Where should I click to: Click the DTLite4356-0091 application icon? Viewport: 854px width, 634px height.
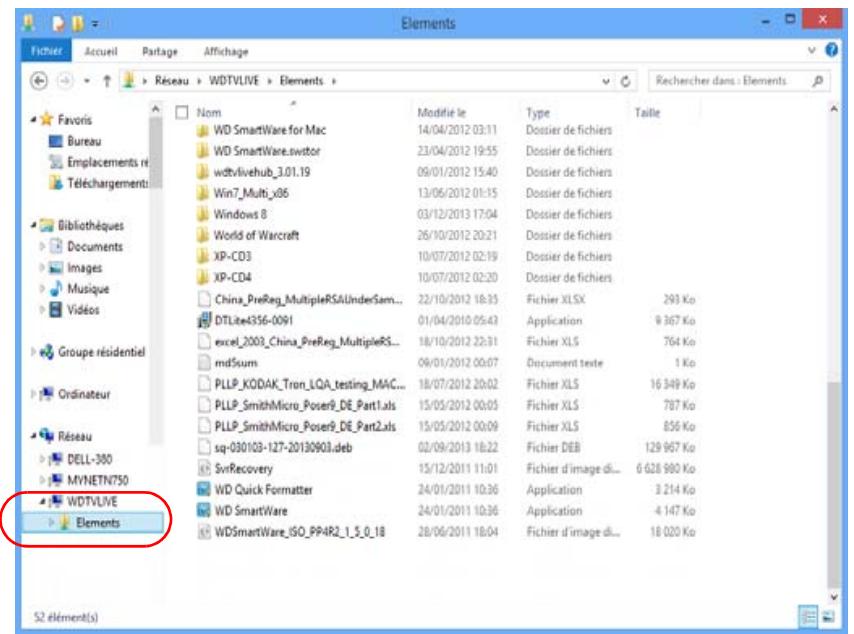203,320
